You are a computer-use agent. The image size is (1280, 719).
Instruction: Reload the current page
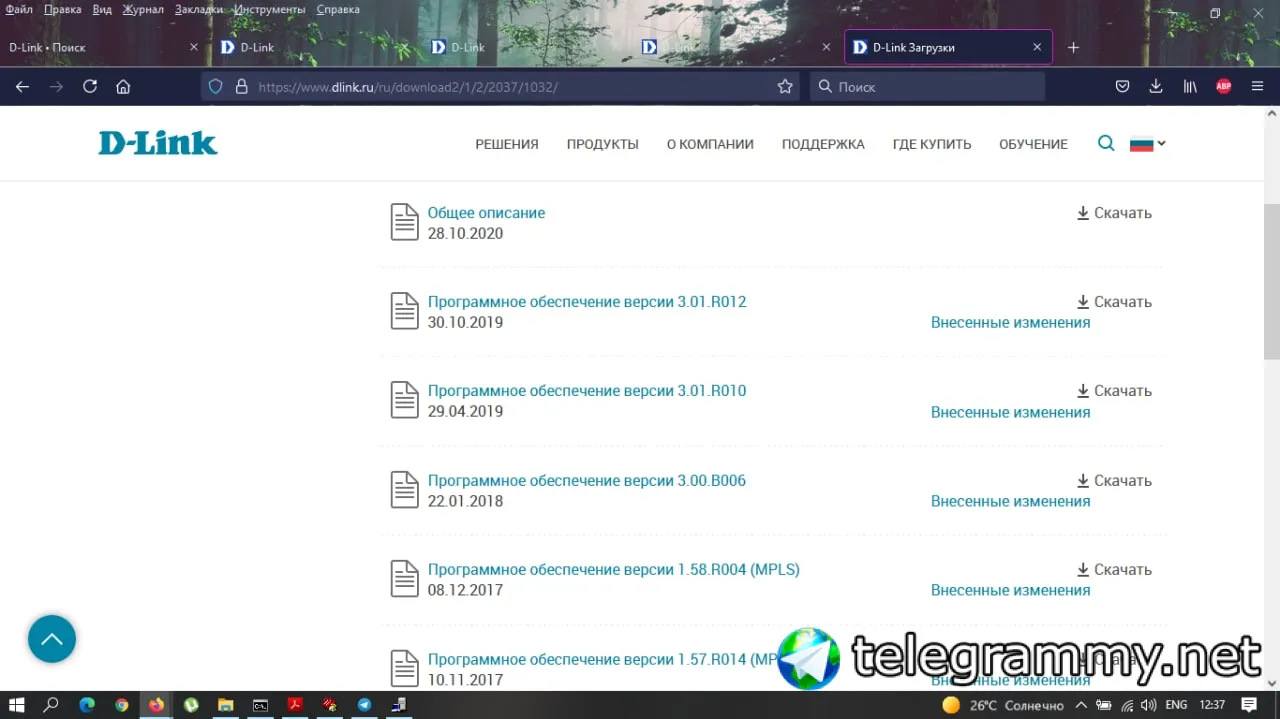pos(89,87)
